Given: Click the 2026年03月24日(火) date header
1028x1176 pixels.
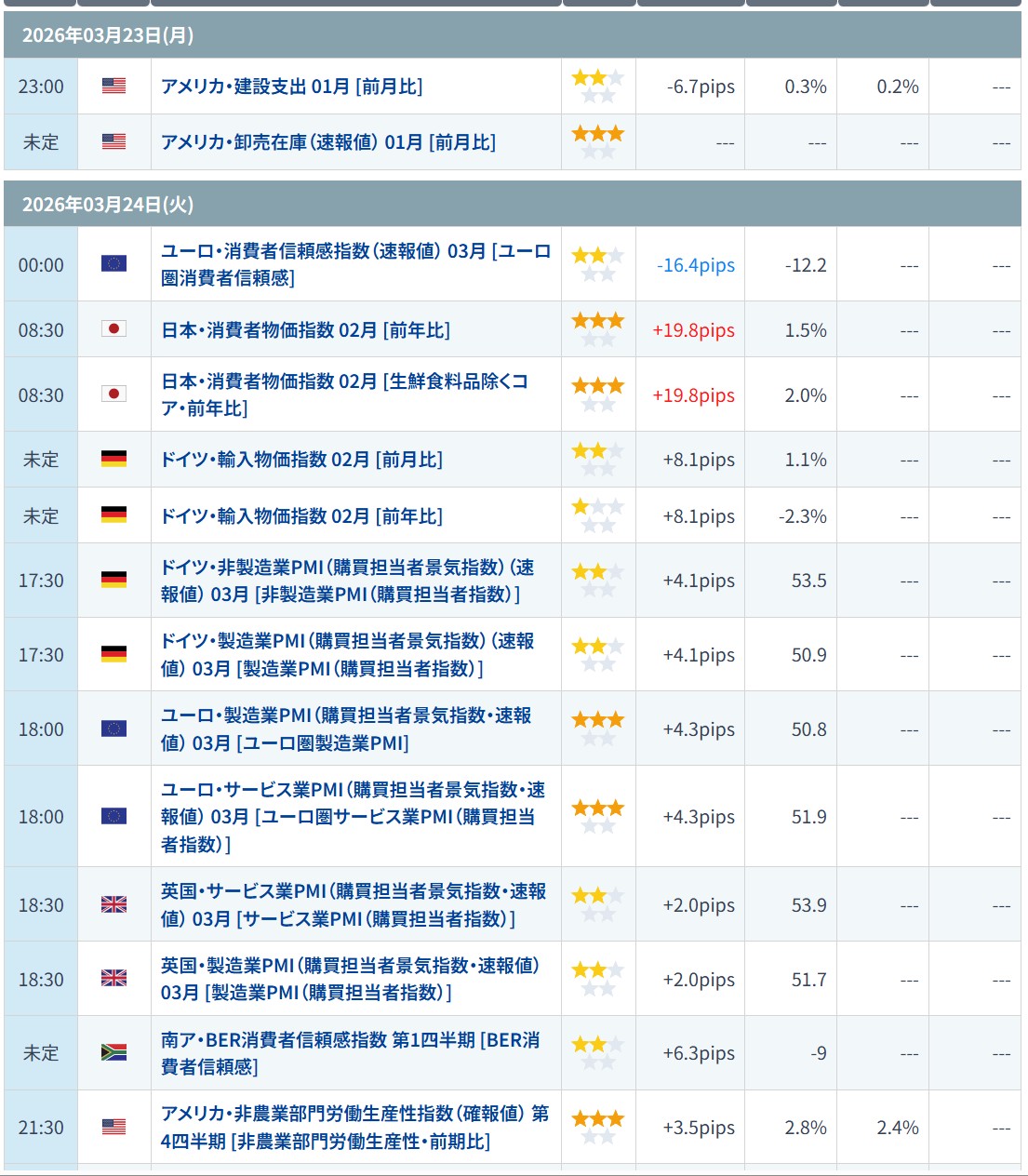Looking at the screenshot, I should point(108,205).
